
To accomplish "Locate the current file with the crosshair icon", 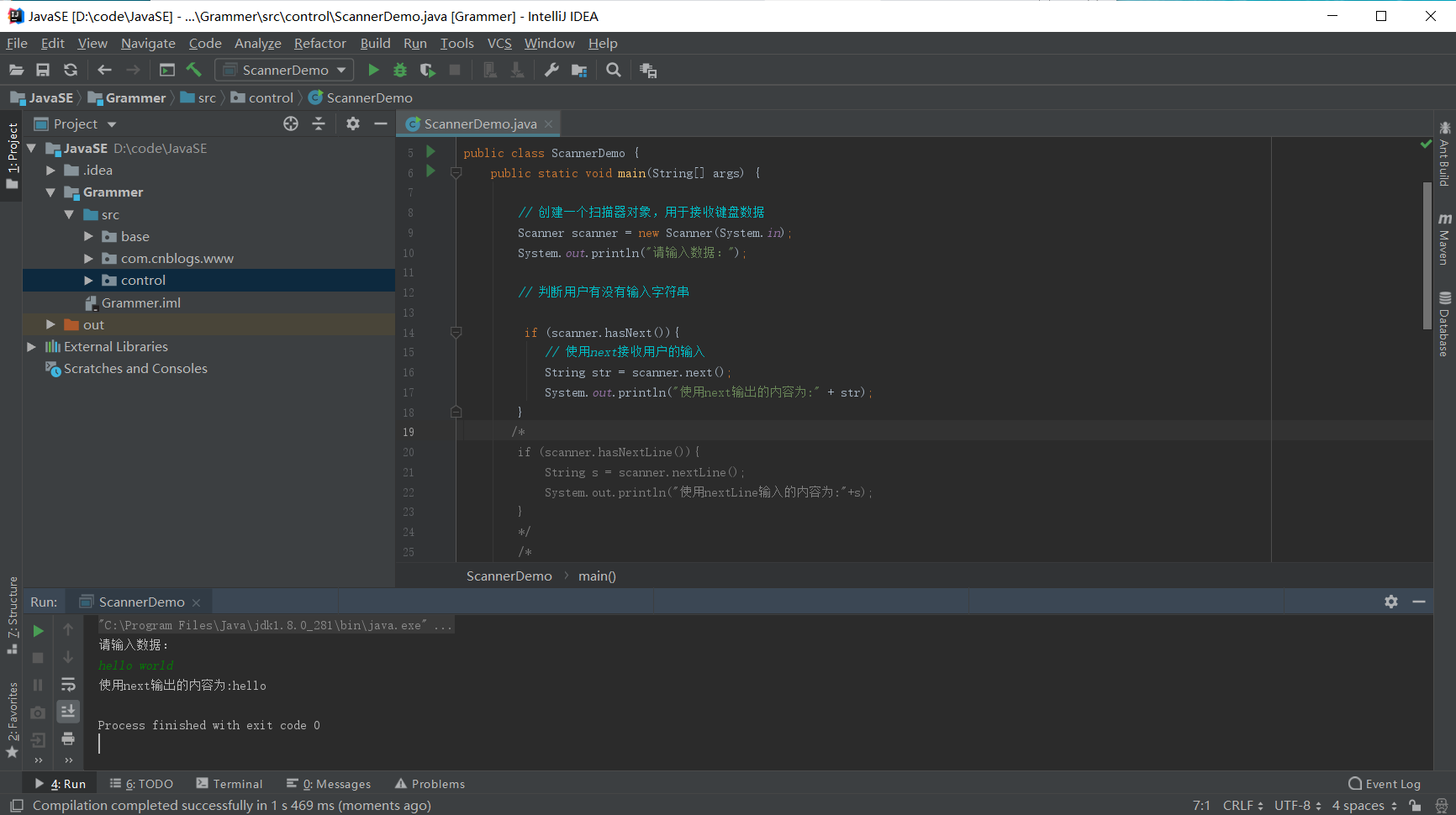I will click(x=291, y=124).
